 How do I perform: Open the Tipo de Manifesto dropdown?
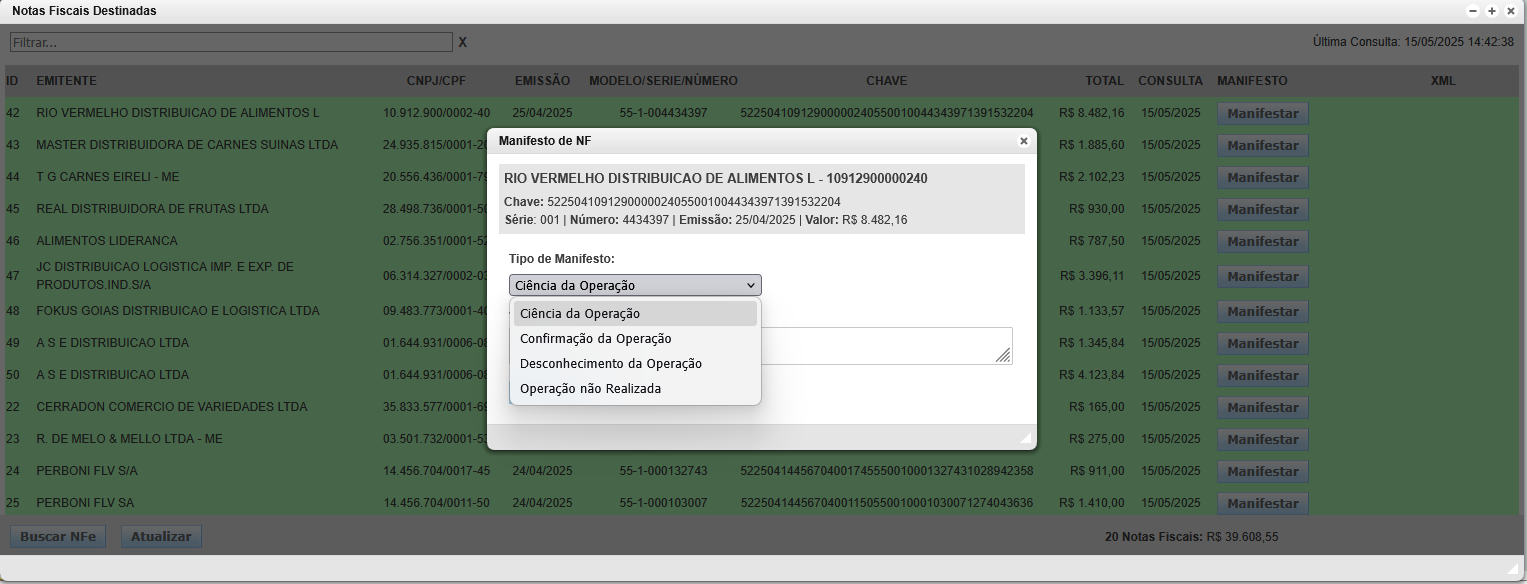(x=635, y=285)
